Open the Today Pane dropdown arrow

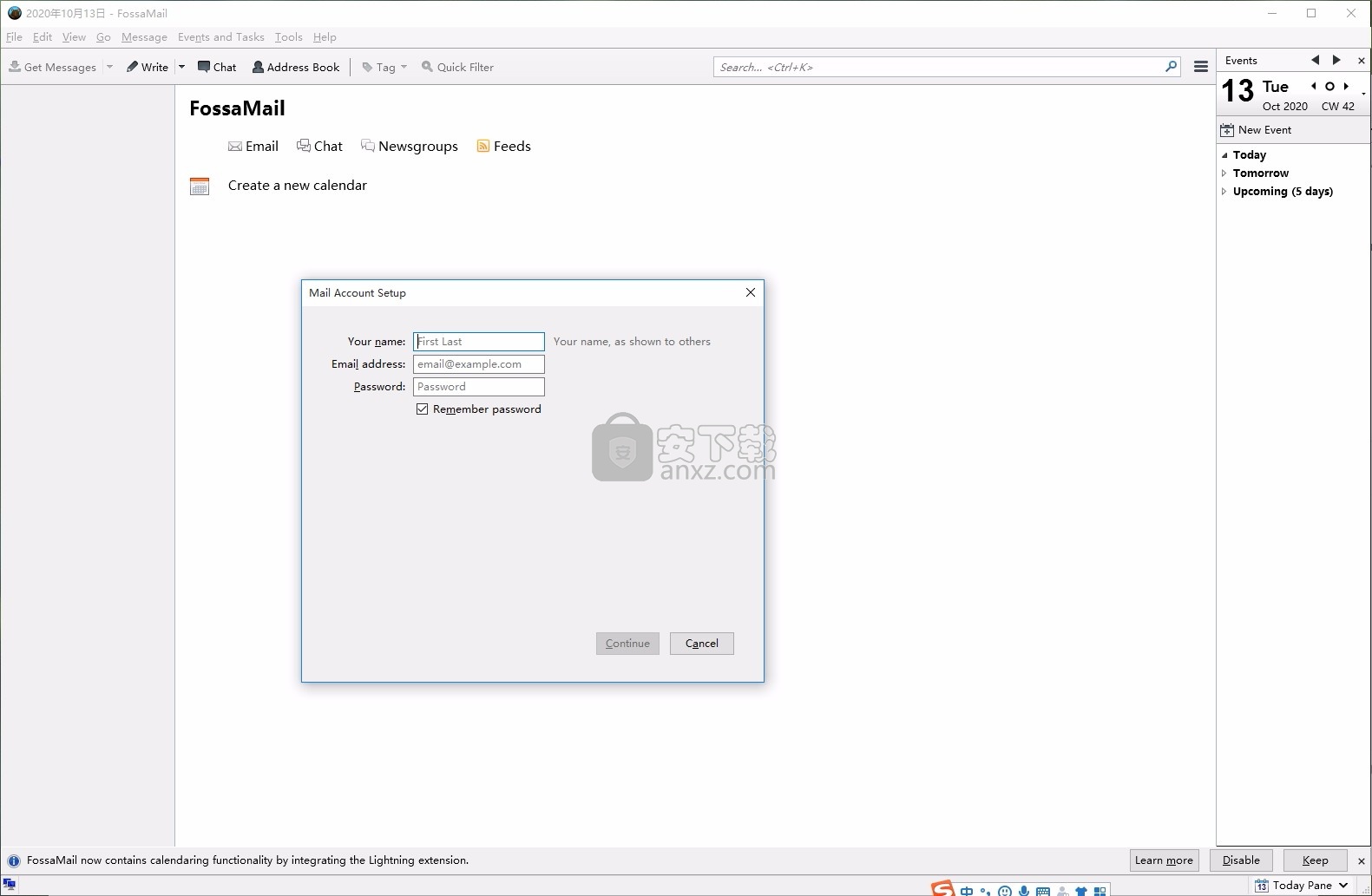click(1343, 886)
